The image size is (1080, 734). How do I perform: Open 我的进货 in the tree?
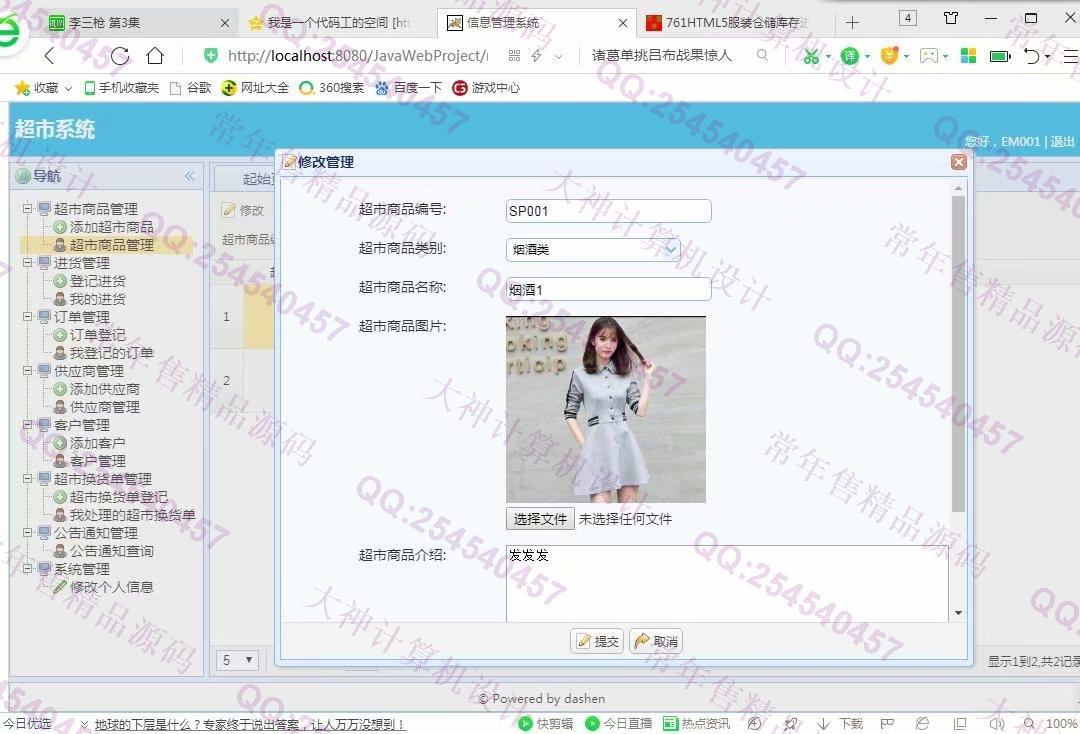pos(98,299)
